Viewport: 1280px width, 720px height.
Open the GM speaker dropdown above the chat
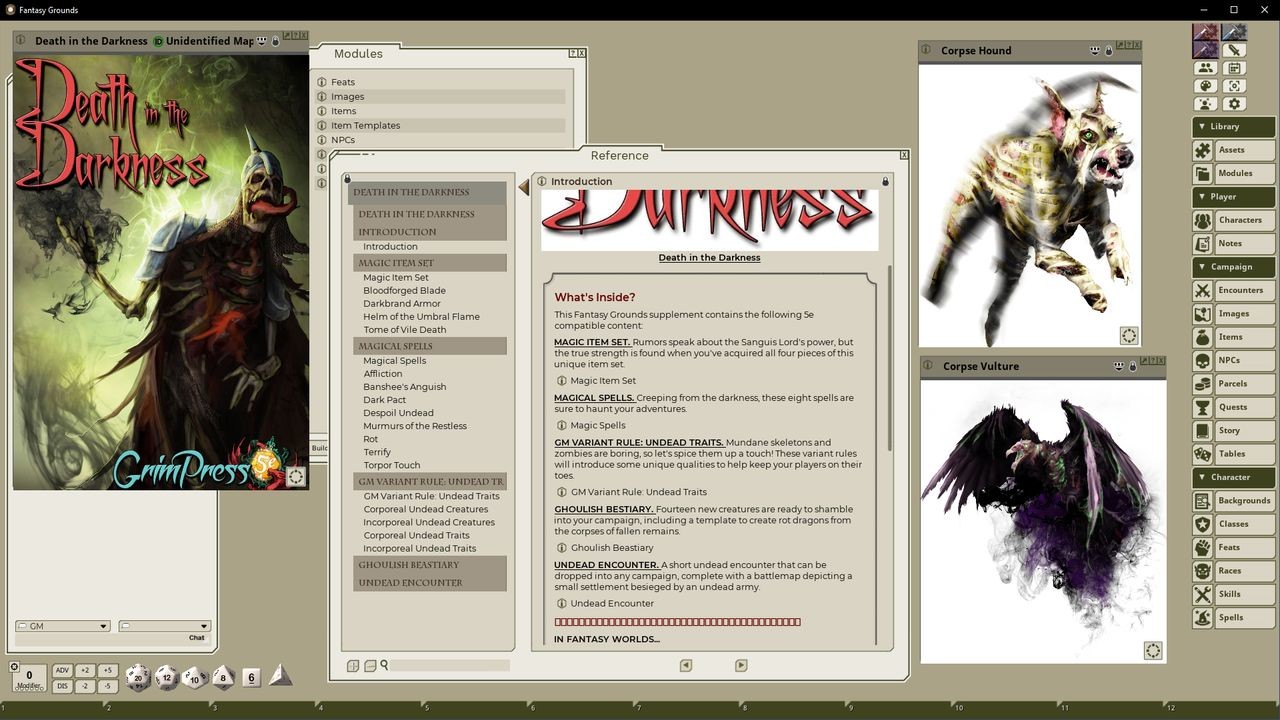click(62, 625)
